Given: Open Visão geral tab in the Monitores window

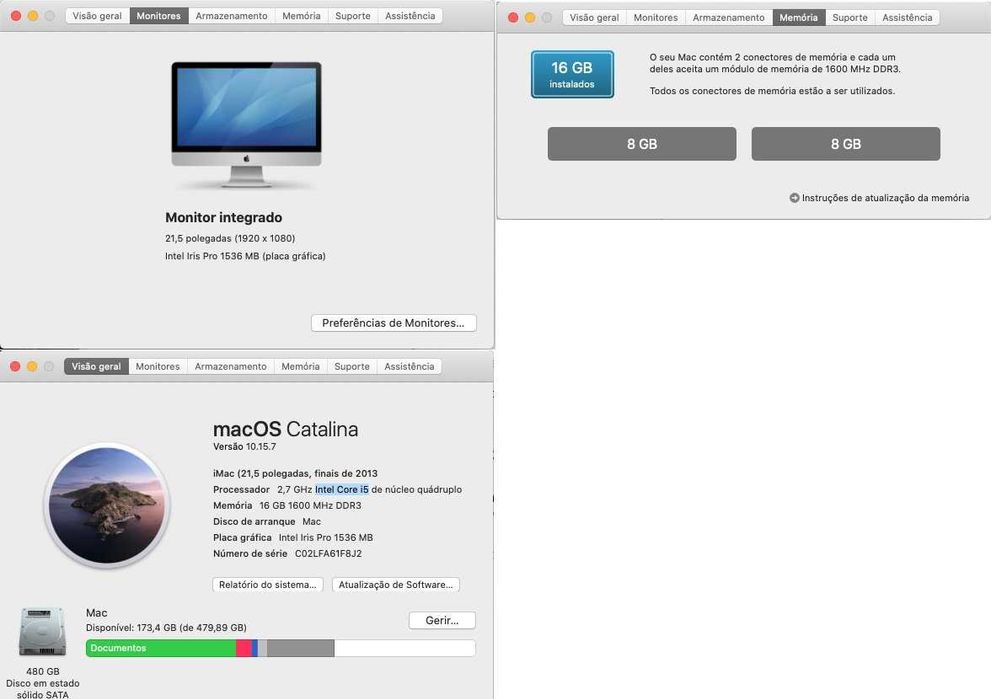Looking at the screenshot, I should pyautogui.click(x=97, y=16).
